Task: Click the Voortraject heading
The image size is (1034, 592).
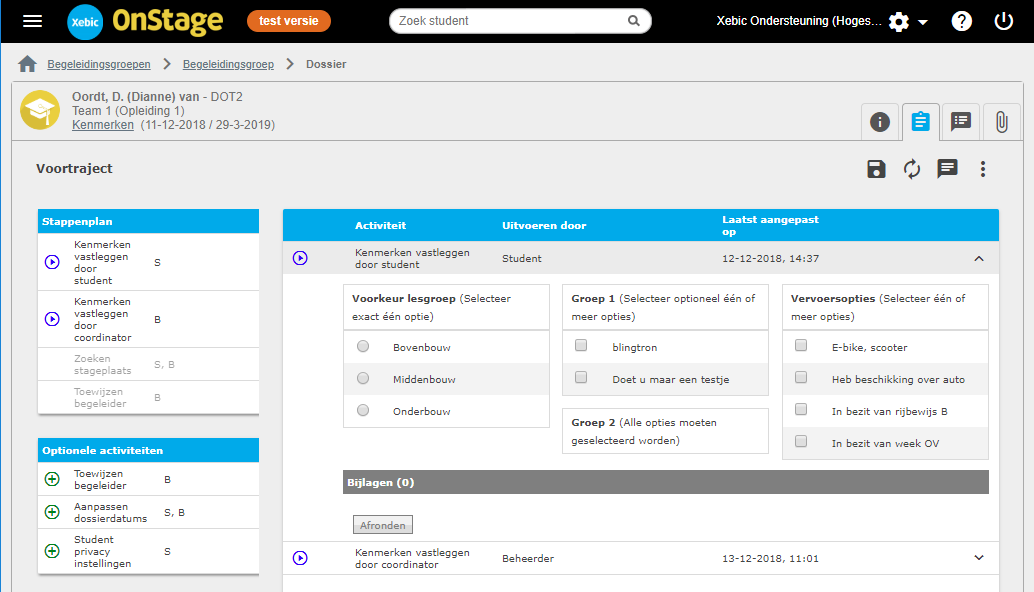Action: [74, 169]
